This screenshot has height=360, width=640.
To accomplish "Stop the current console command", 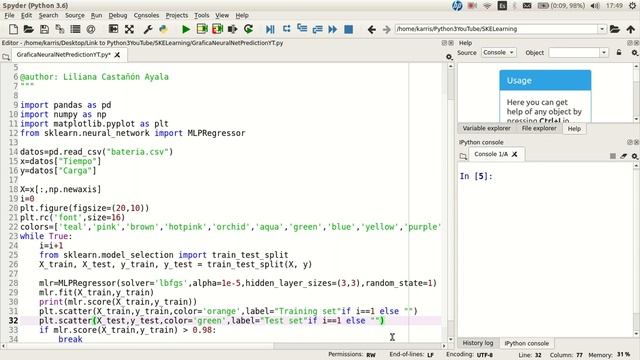I will tap(613, 156).
